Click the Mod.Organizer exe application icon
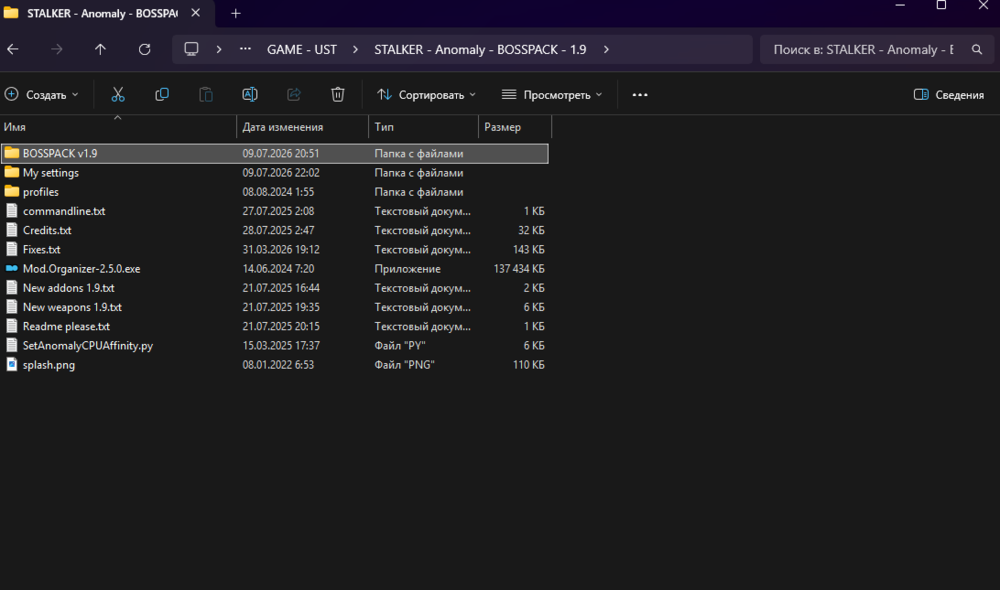This screenshot has width=1000, height=590. tap(11, 269)
